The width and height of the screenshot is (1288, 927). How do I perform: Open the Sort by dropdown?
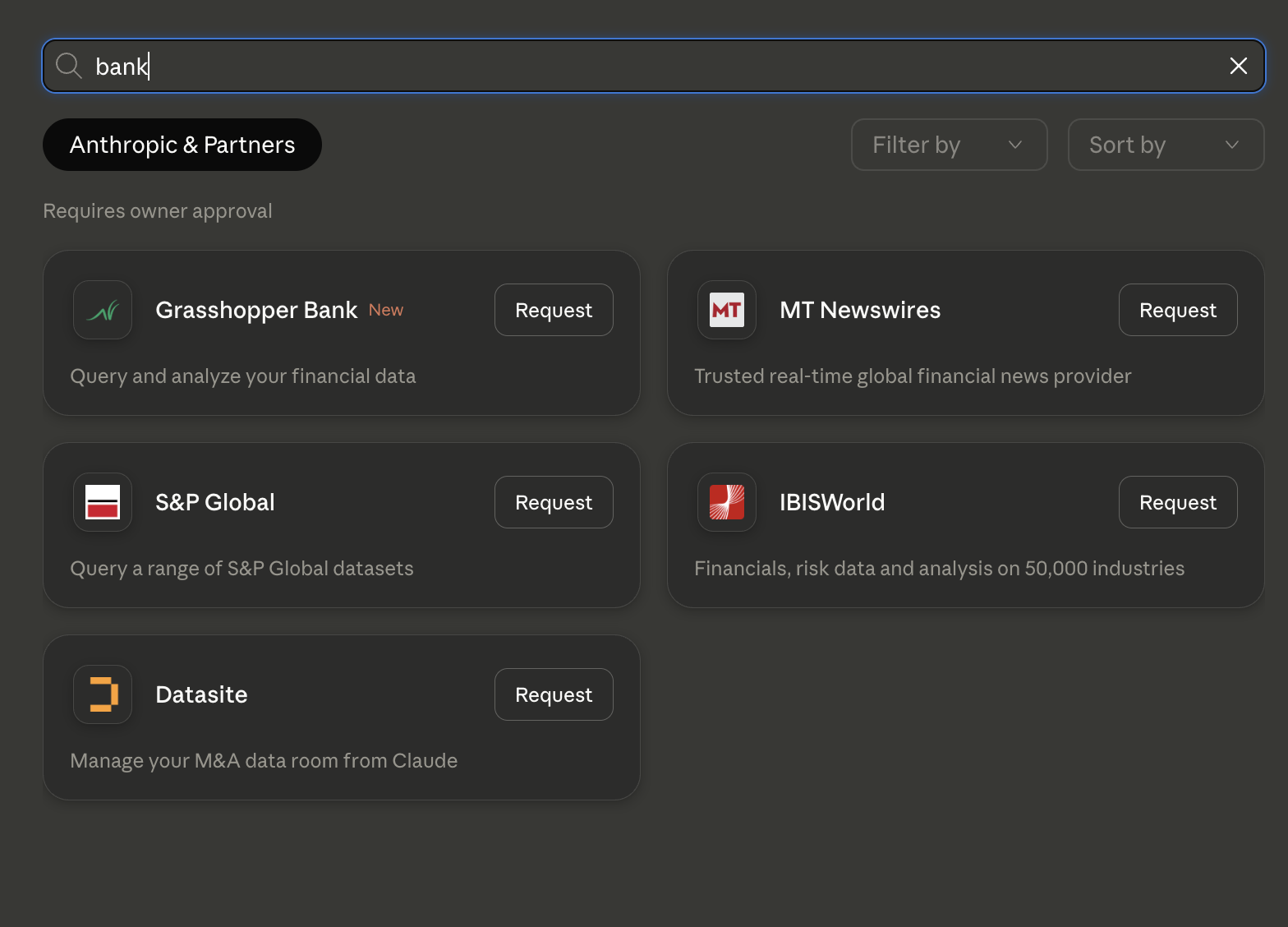pyautogui.click(x=1166, y=145)
